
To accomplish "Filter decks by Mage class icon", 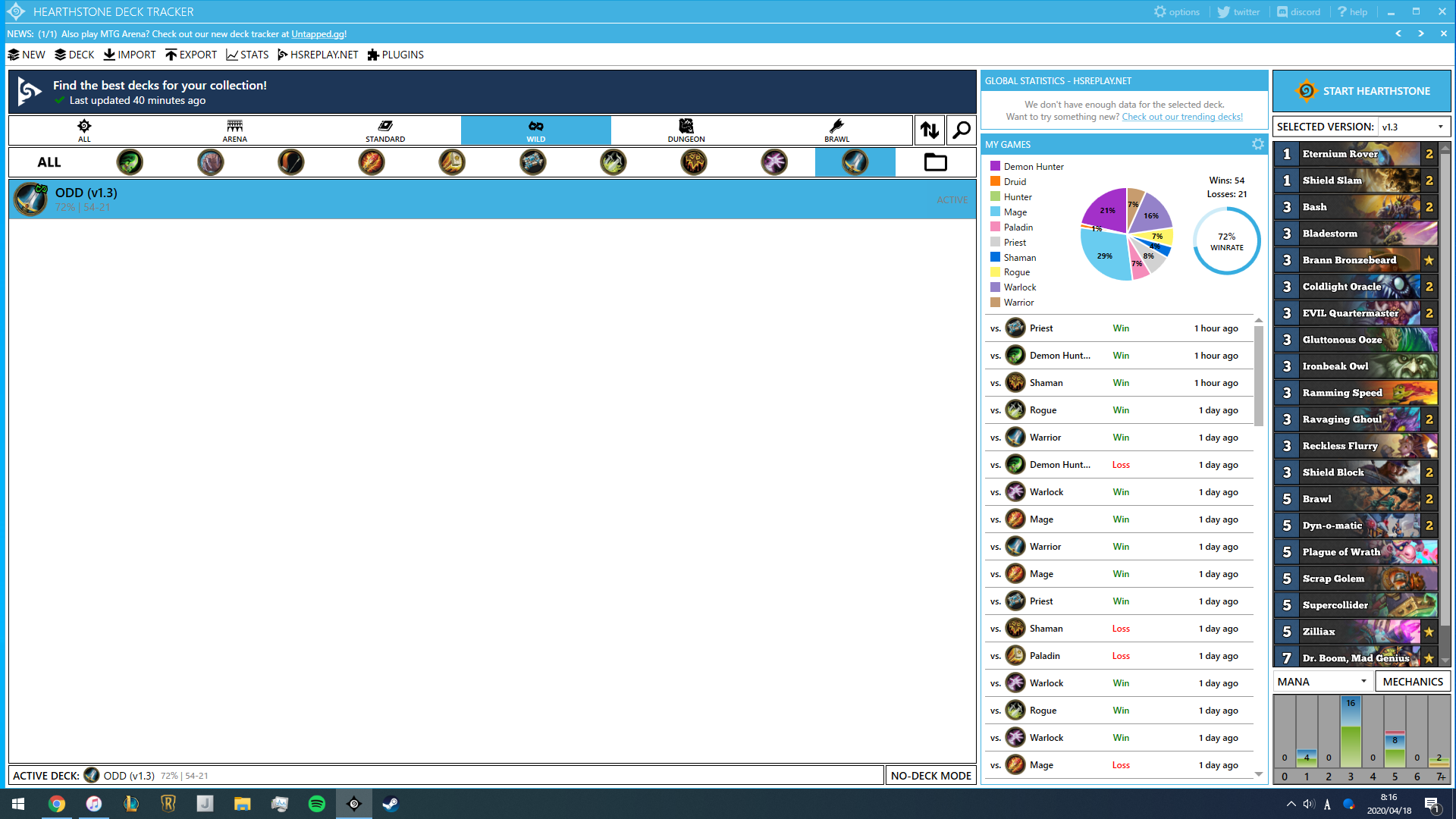I will point(372,162).
